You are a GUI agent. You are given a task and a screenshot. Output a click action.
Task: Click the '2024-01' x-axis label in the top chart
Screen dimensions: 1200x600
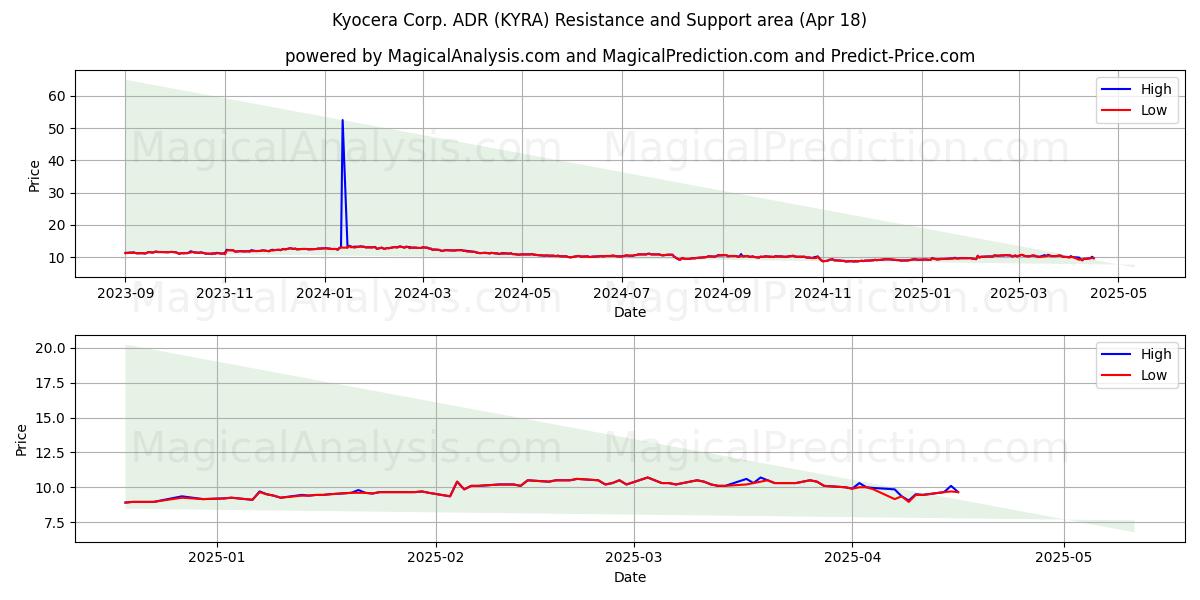tap(324, 293)
